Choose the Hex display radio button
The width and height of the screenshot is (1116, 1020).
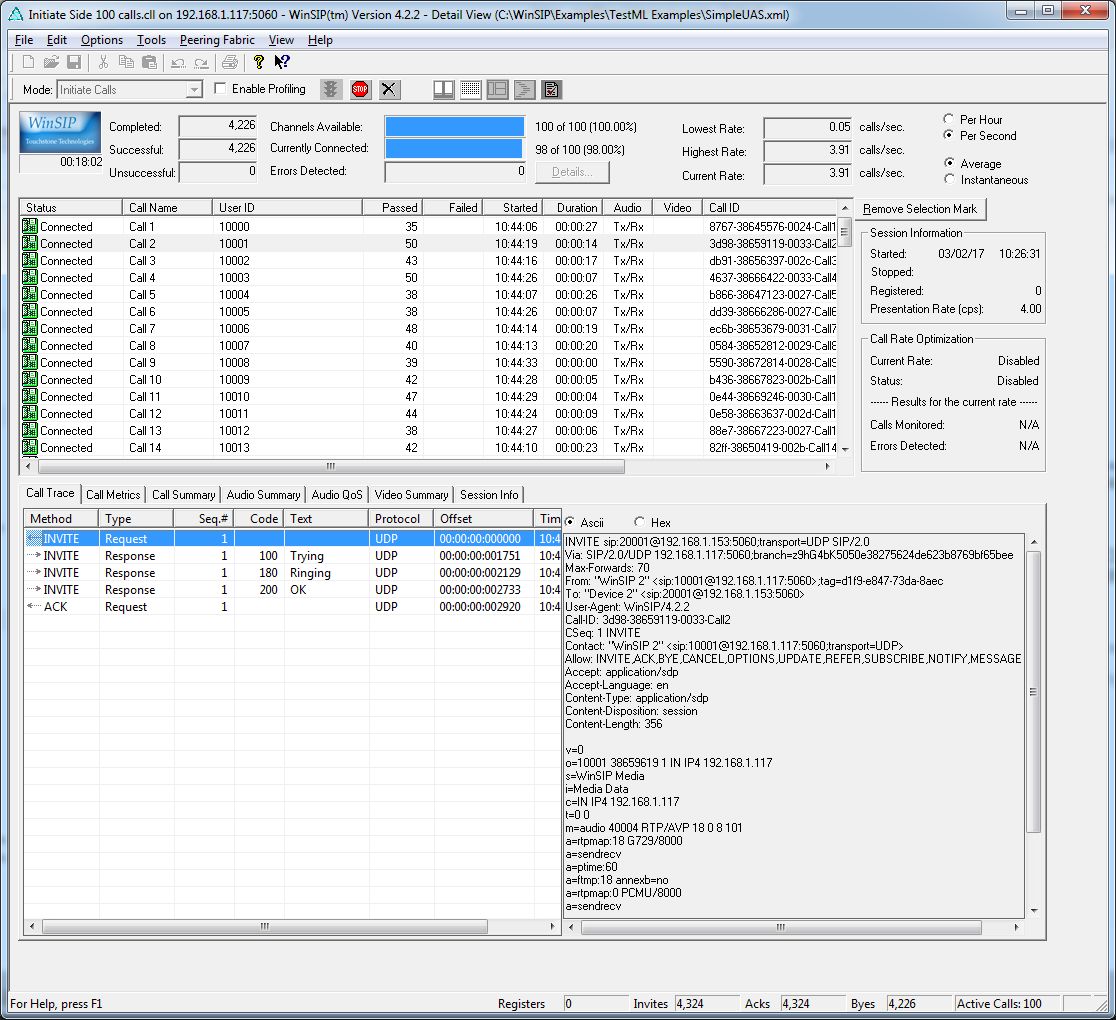tap(639, 522)
